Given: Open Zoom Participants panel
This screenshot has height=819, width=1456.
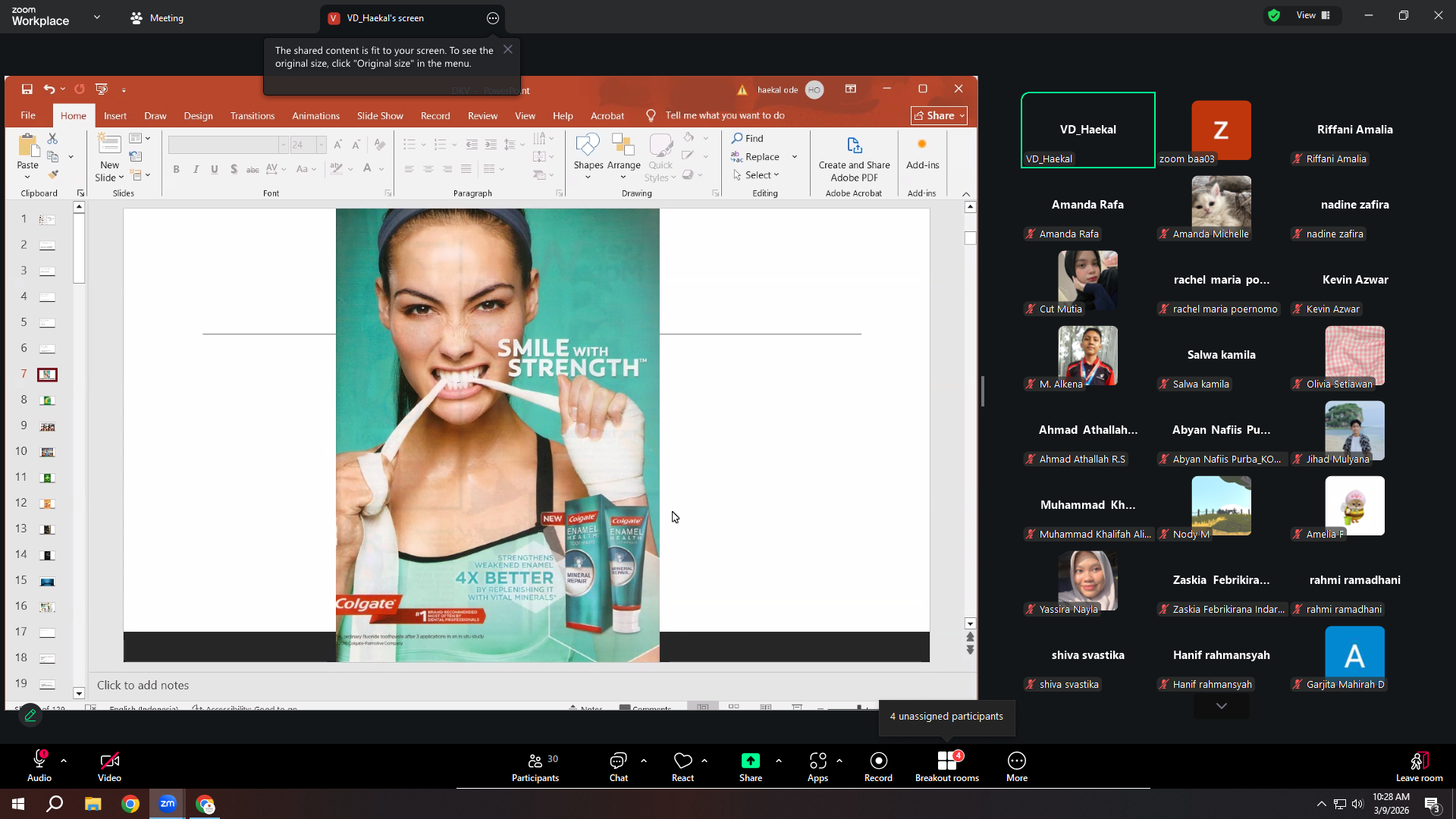Looking at the screenshot, I should pos(535,767).
